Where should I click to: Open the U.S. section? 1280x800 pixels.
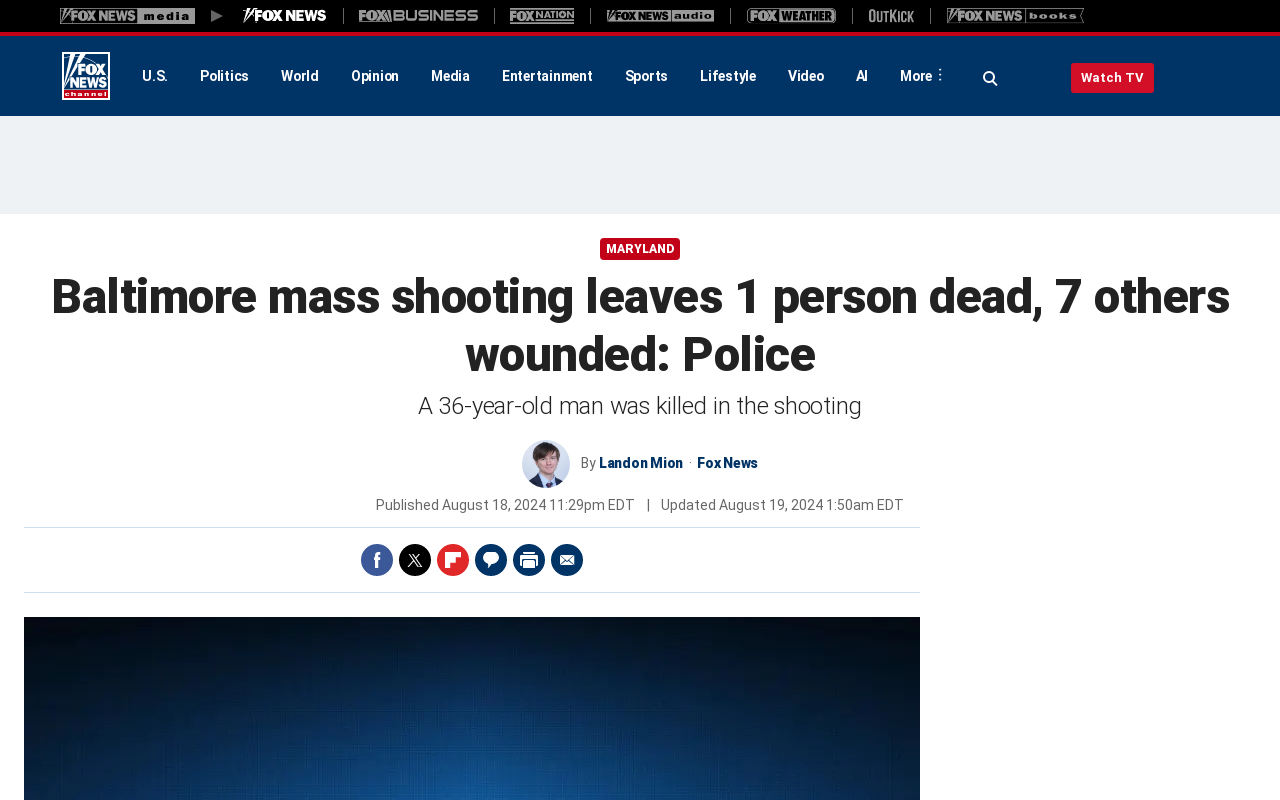155,76
